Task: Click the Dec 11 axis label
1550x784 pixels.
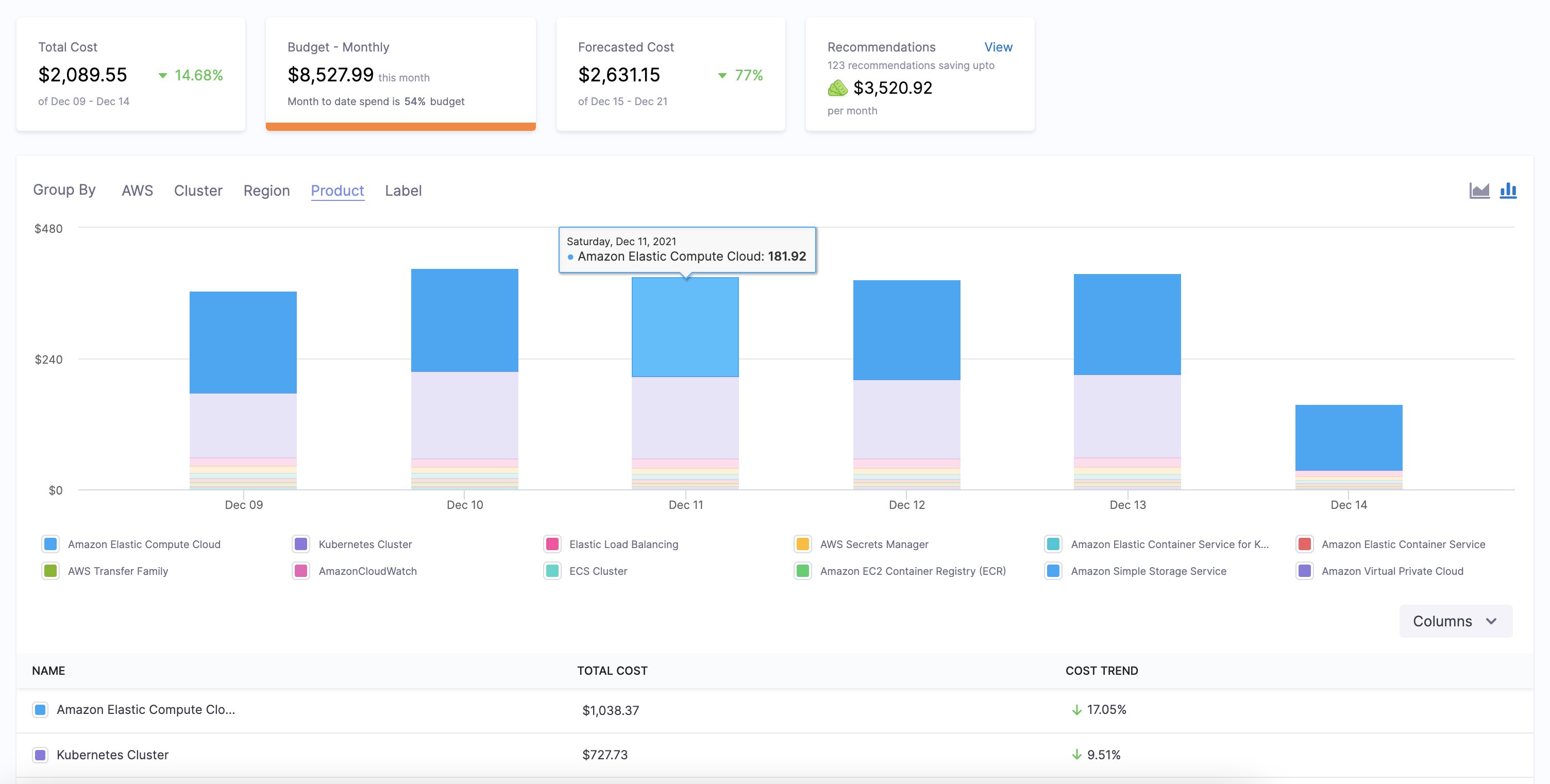Action: tap(685, 505)
